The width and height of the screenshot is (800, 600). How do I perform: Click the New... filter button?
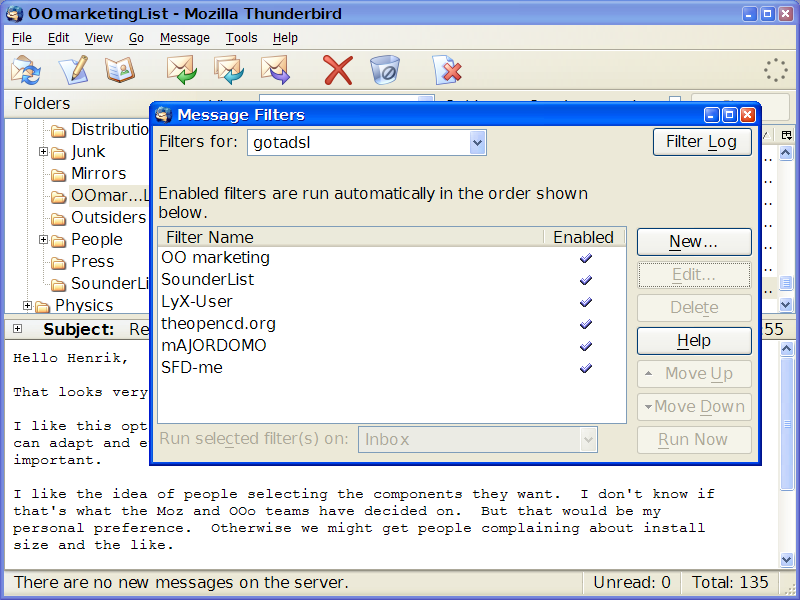tap(694, 242)
